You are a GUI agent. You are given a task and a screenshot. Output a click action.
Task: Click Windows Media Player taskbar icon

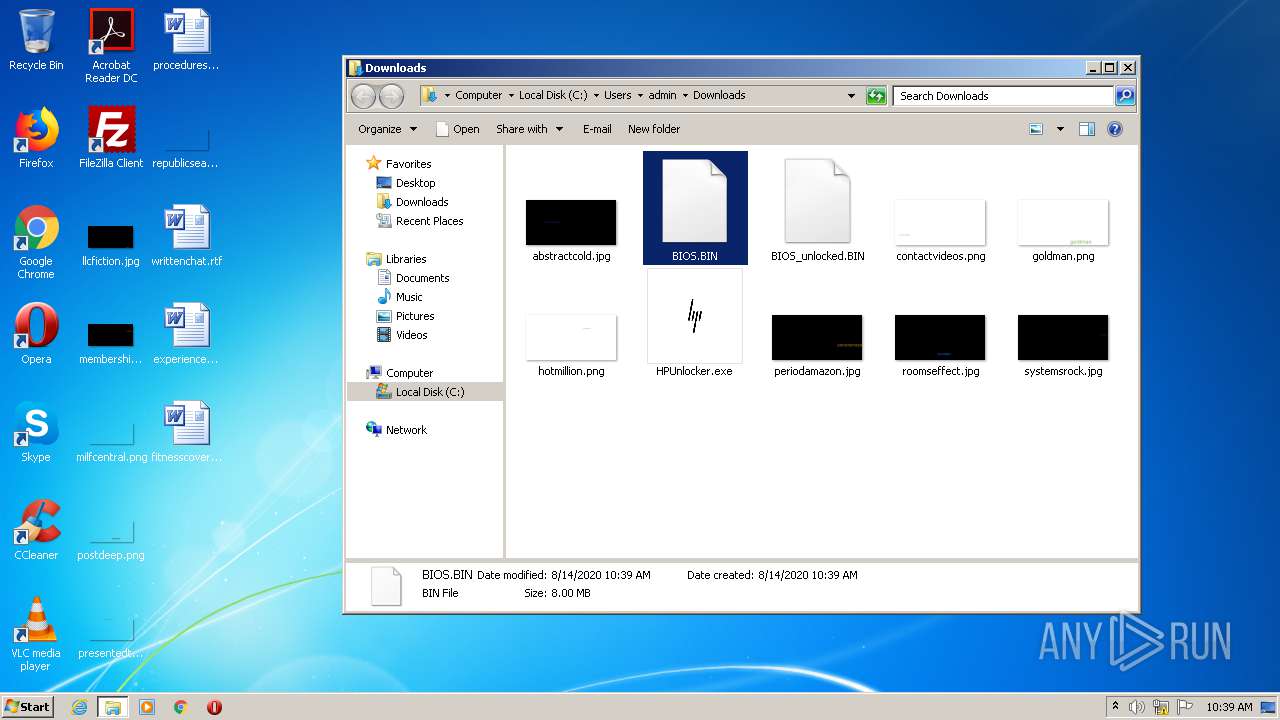(147, 707)
